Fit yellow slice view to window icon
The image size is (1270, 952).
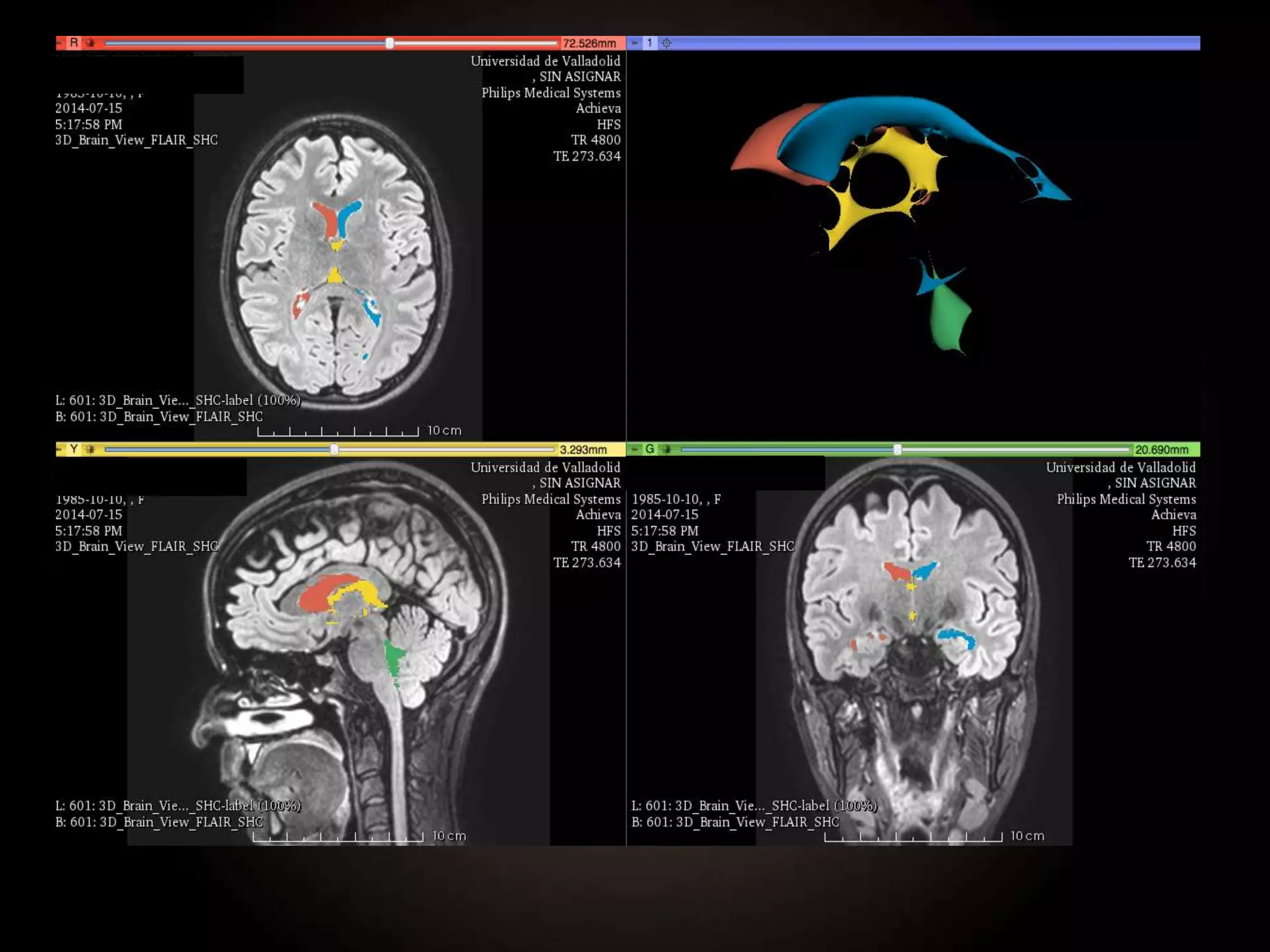(x=91, y=449)
